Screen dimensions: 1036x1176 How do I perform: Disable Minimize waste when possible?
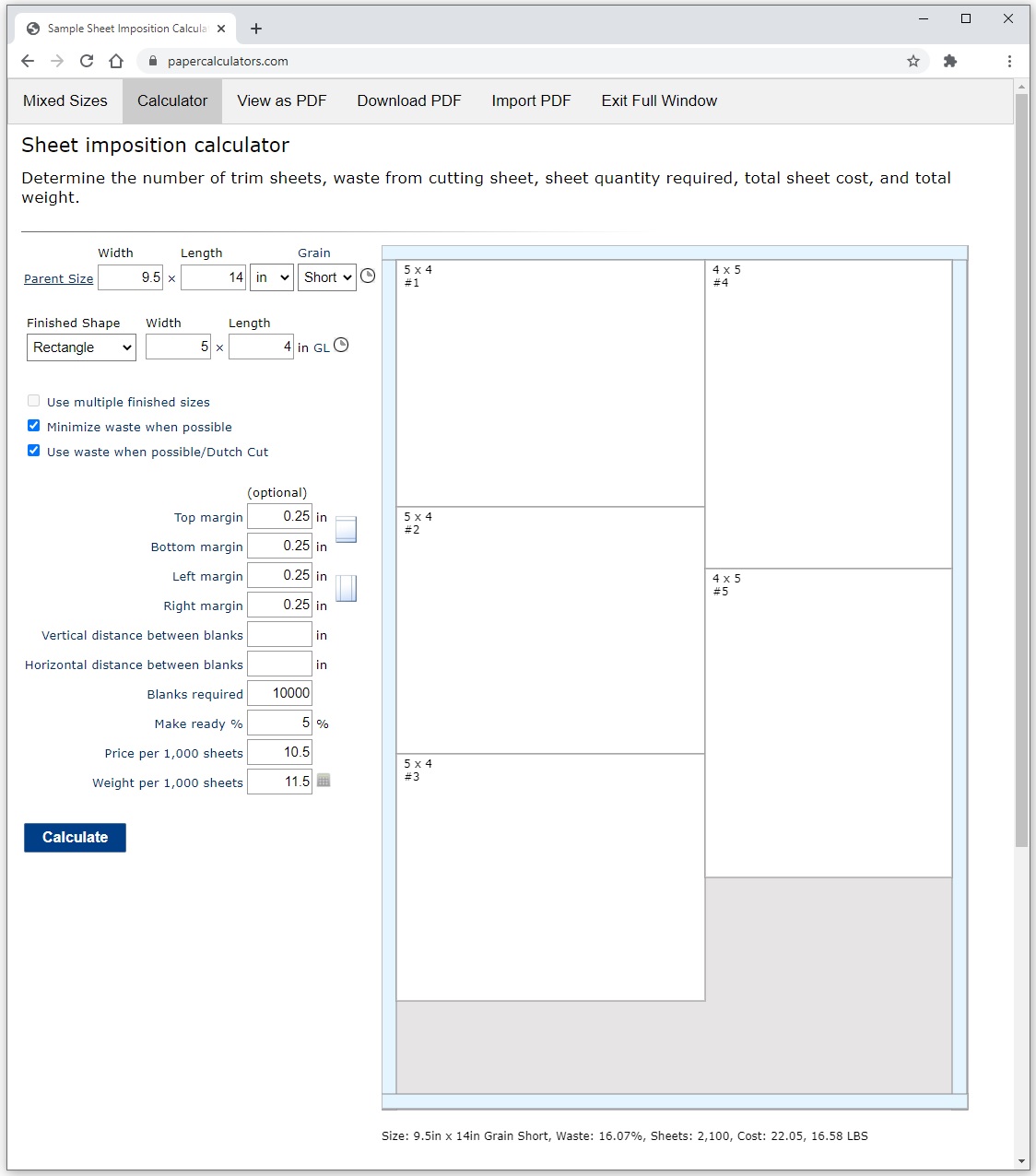(x=34, y=426)
